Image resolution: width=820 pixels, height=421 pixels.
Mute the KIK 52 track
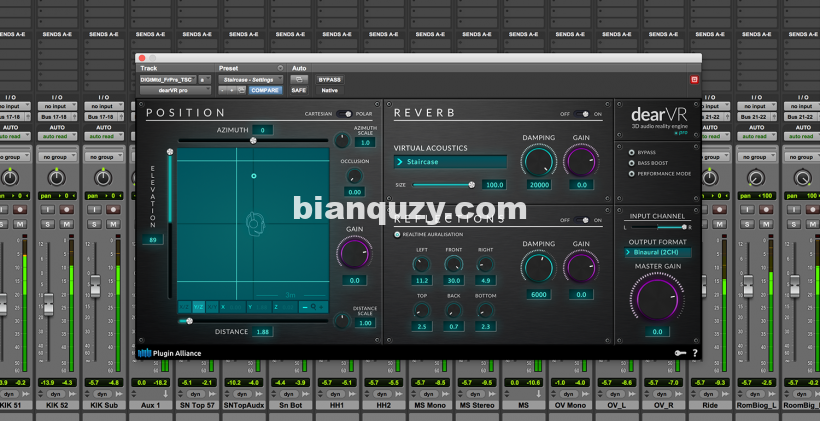[66, 224]
